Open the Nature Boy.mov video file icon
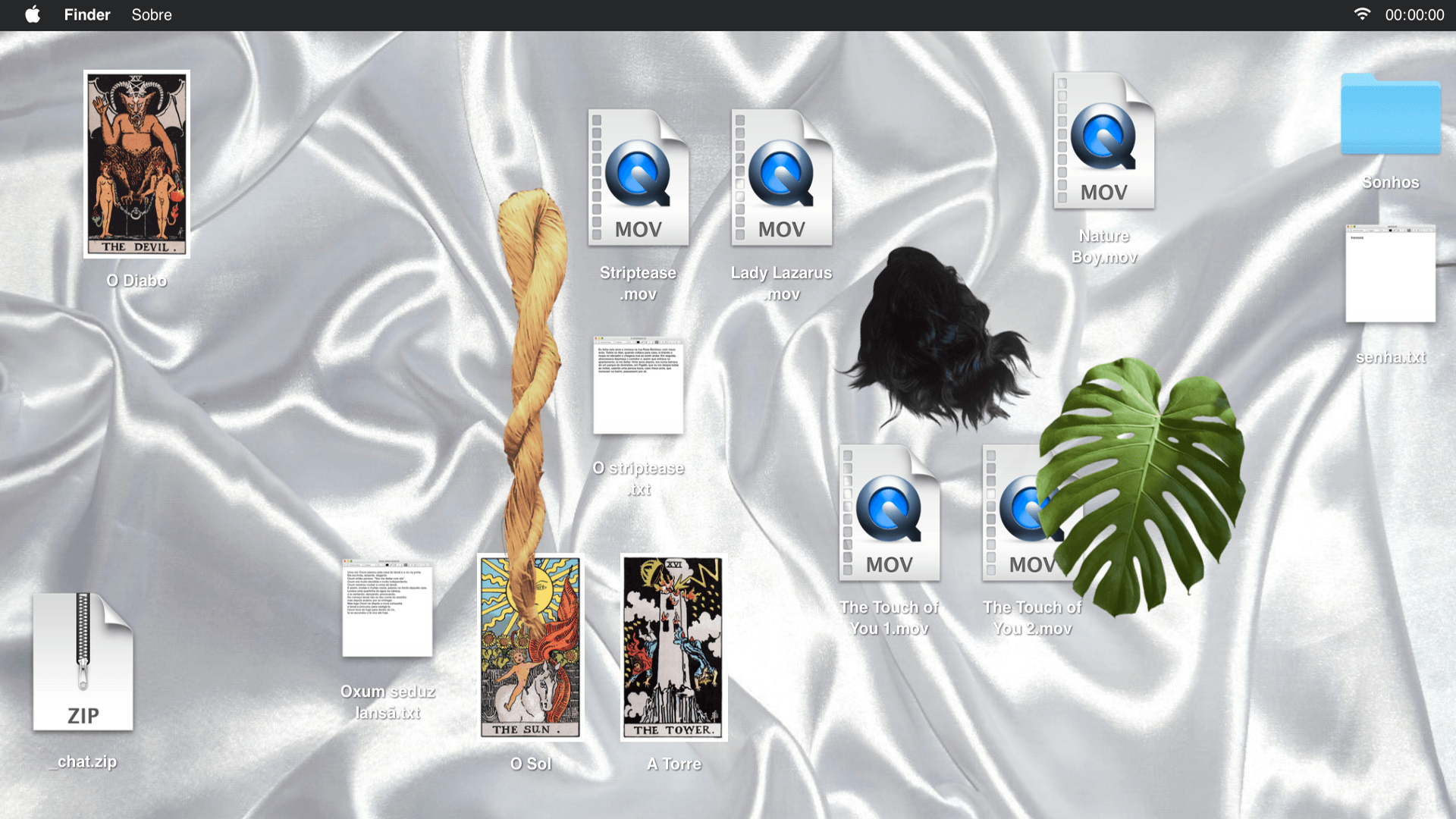The width and height of the screenshot is (1456, 819). [x=1104, y=140]
